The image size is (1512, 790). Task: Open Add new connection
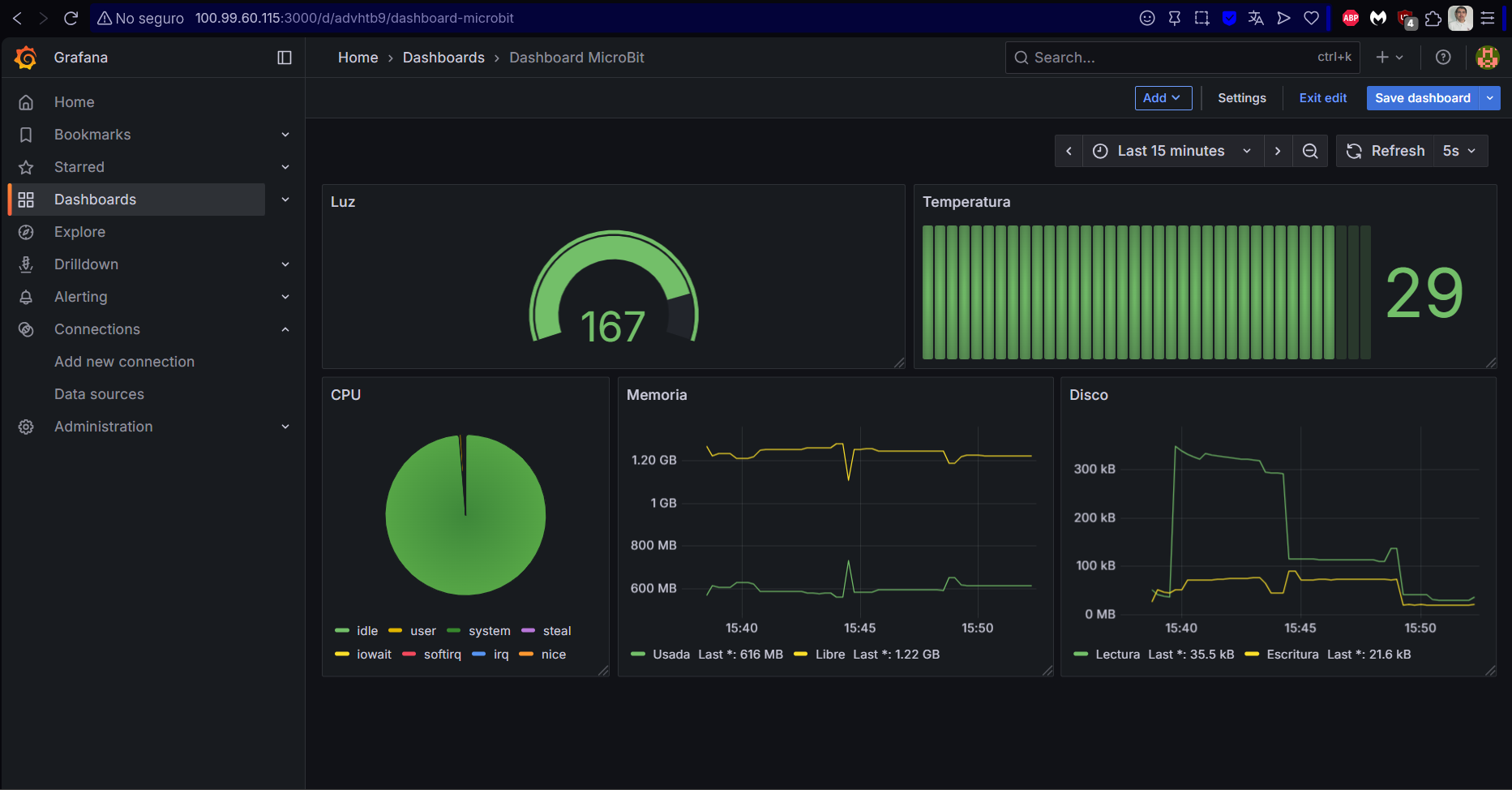[124, 362]
